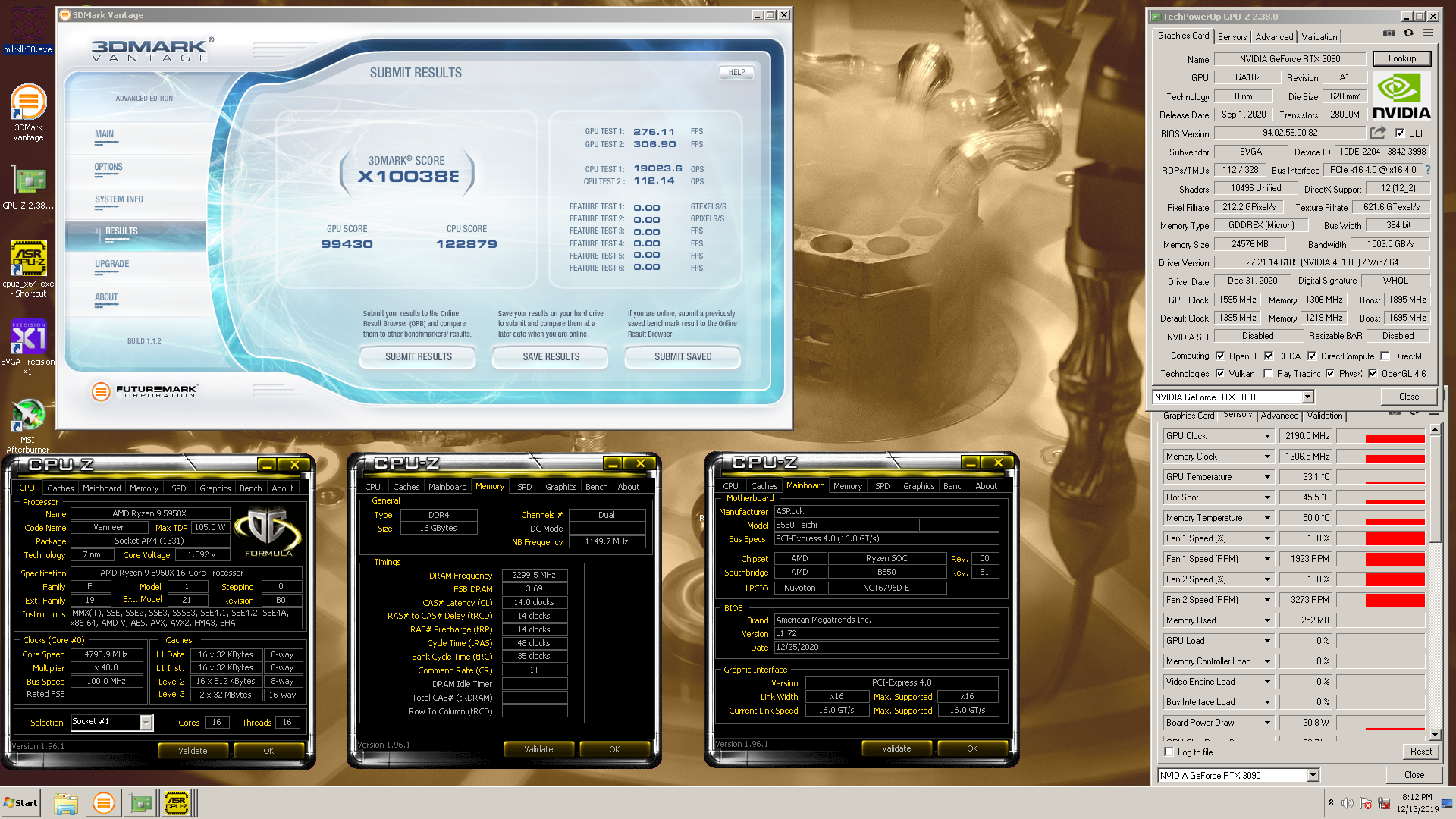
Task: Select the GPU-Z.2.38 desktop icon
Action: 28,188
